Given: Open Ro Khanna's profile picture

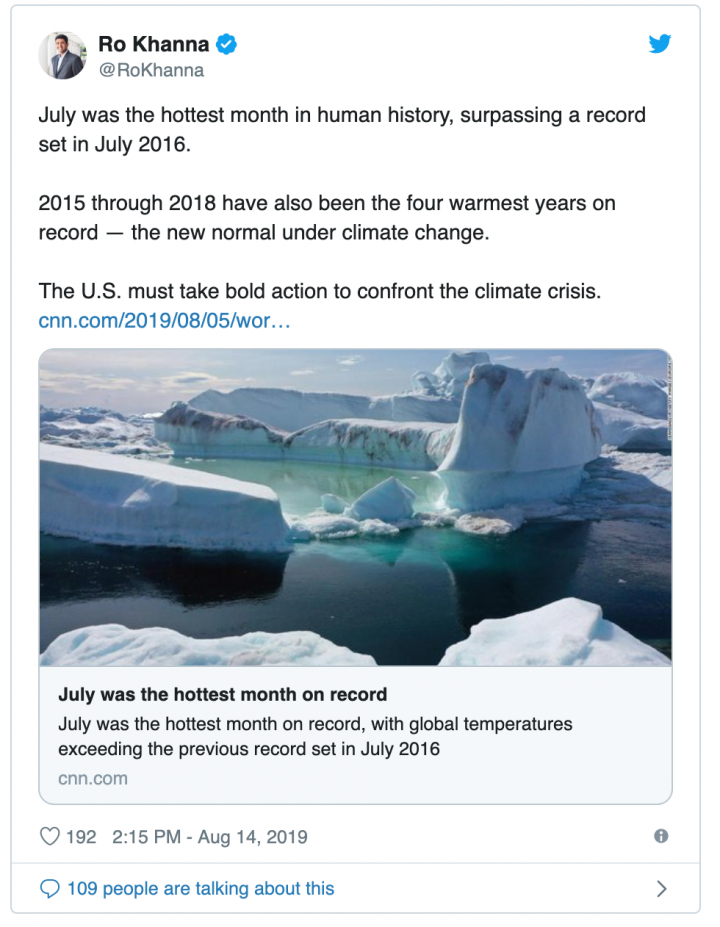Looking at the screenshot, I should (62, 55).
